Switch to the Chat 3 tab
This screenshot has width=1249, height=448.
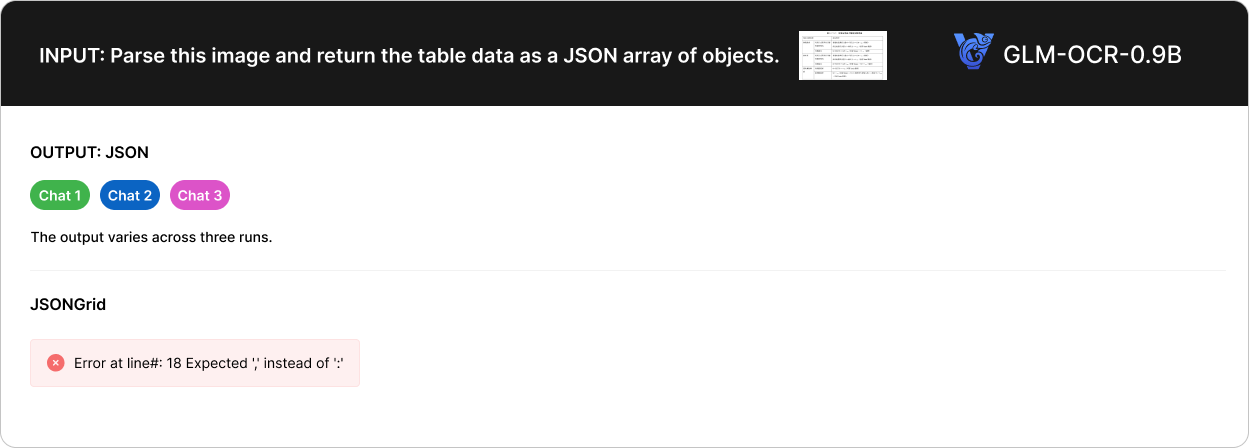coord(200,195)
